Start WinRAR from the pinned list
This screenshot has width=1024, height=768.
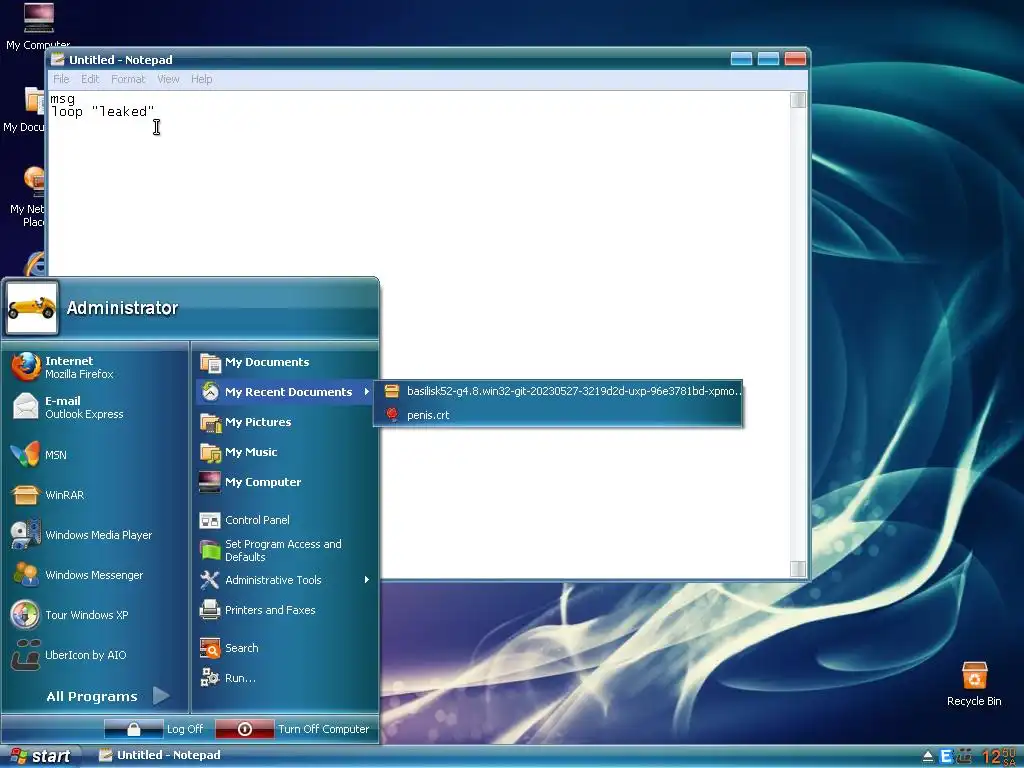95,494
